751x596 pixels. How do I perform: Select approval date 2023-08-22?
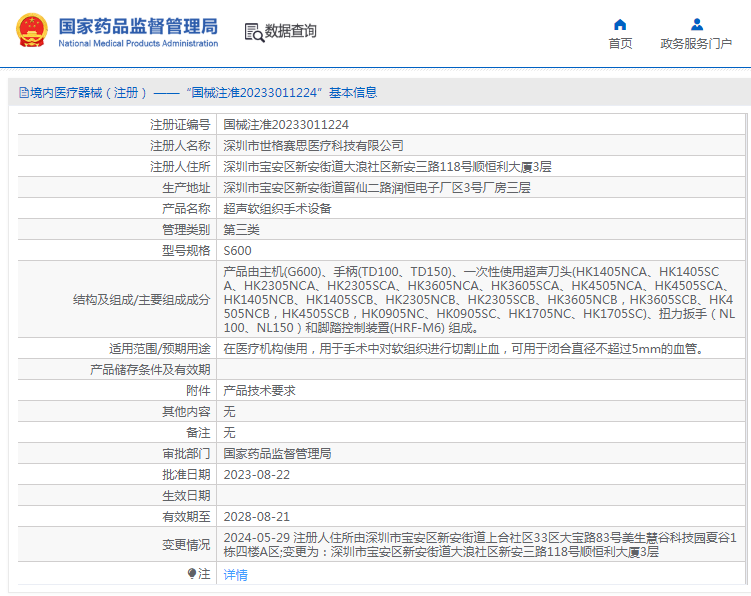click(x=257, y=475)
